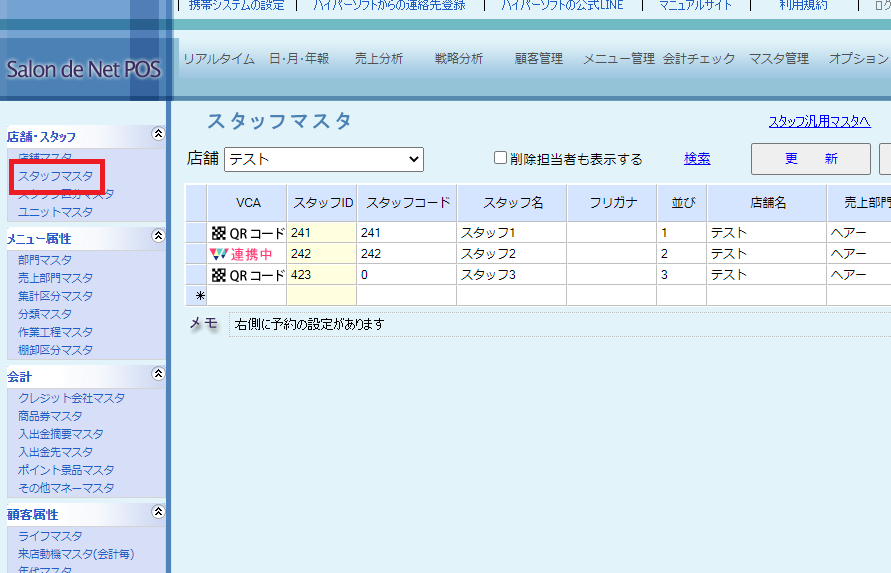Screen dimensions: 891x573
Task: Open the マスタ管理 menu
Action: pyautogui.click(x=779, y=59)
